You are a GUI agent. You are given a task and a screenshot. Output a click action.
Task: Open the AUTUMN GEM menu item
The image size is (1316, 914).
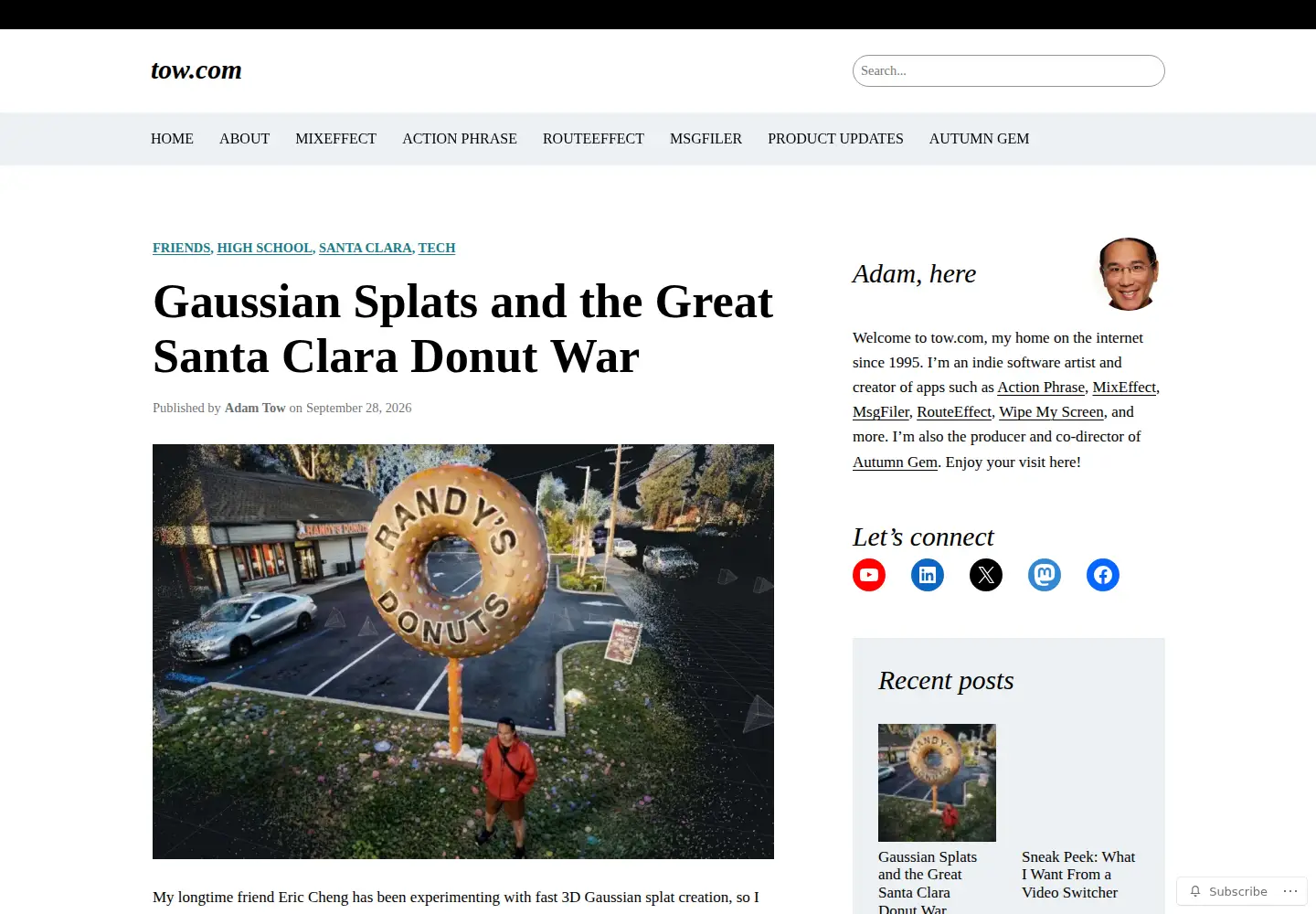click(979, 139)
